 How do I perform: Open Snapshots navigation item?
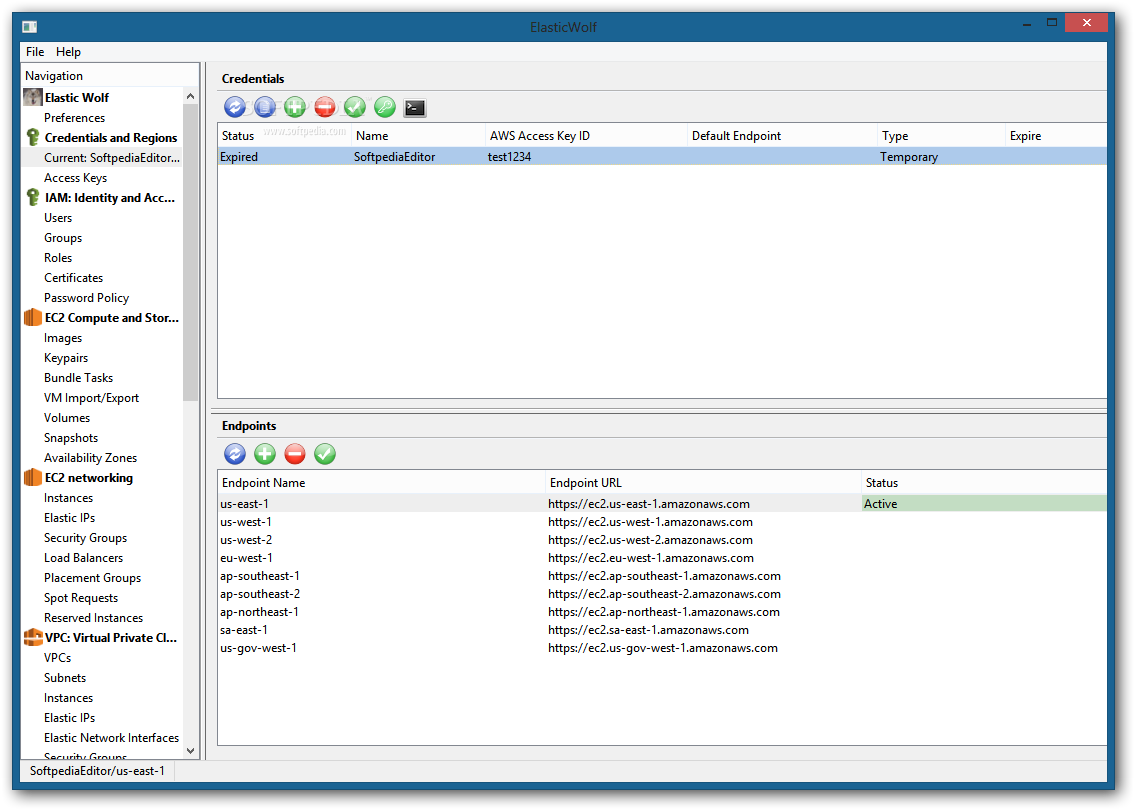71,437
